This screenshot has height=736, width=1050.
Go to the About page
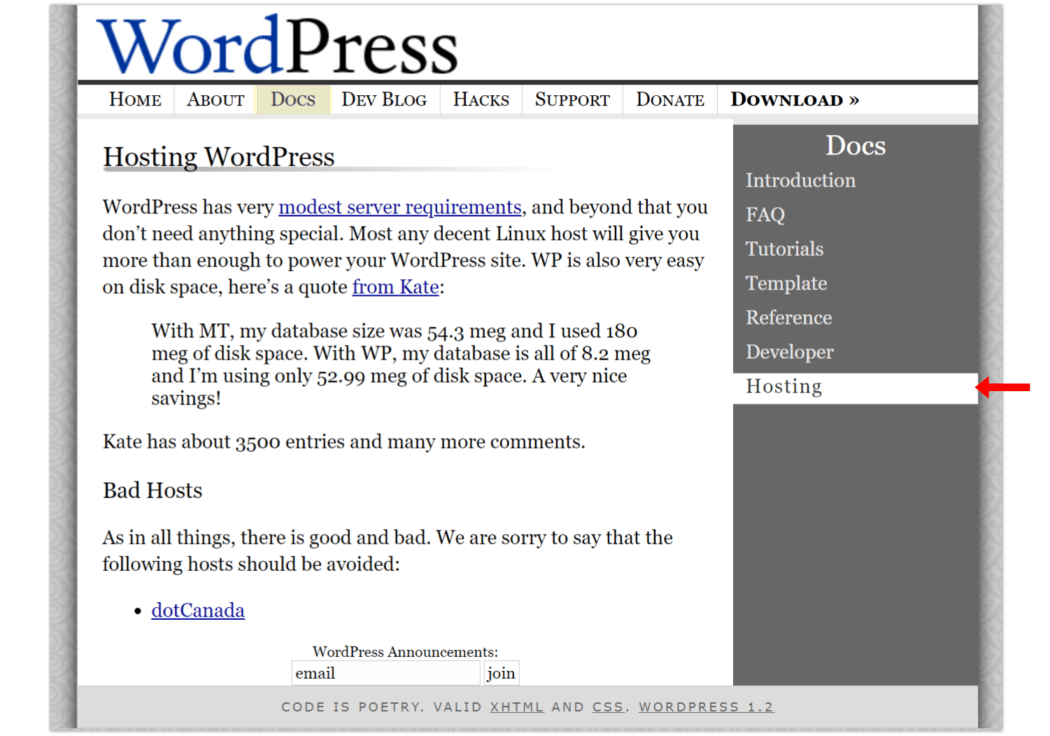[215, 99]
